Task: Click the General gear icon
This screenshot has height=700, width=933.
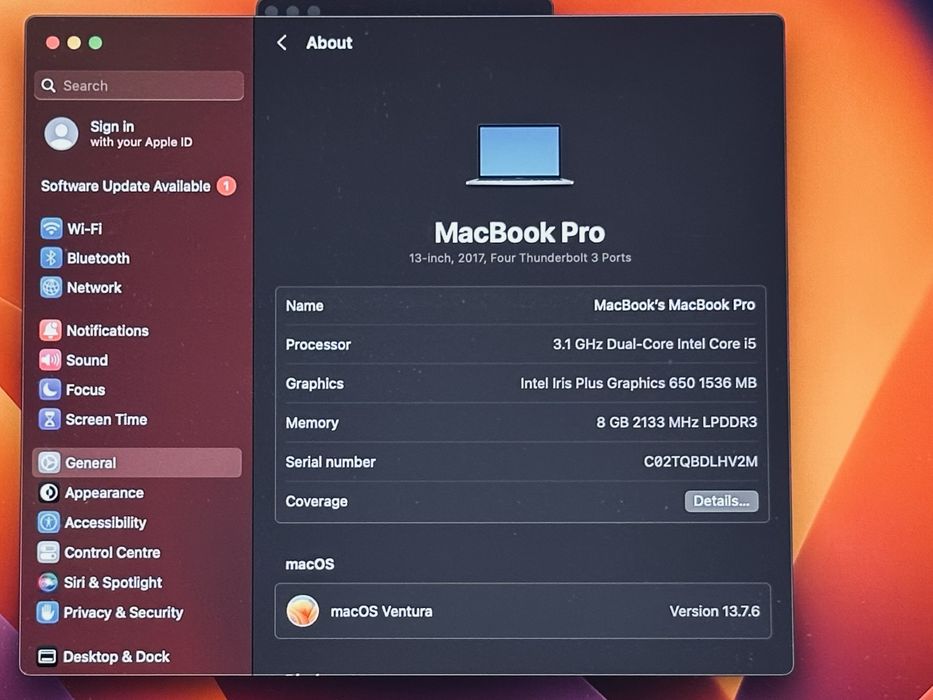Action: [49, 462]
